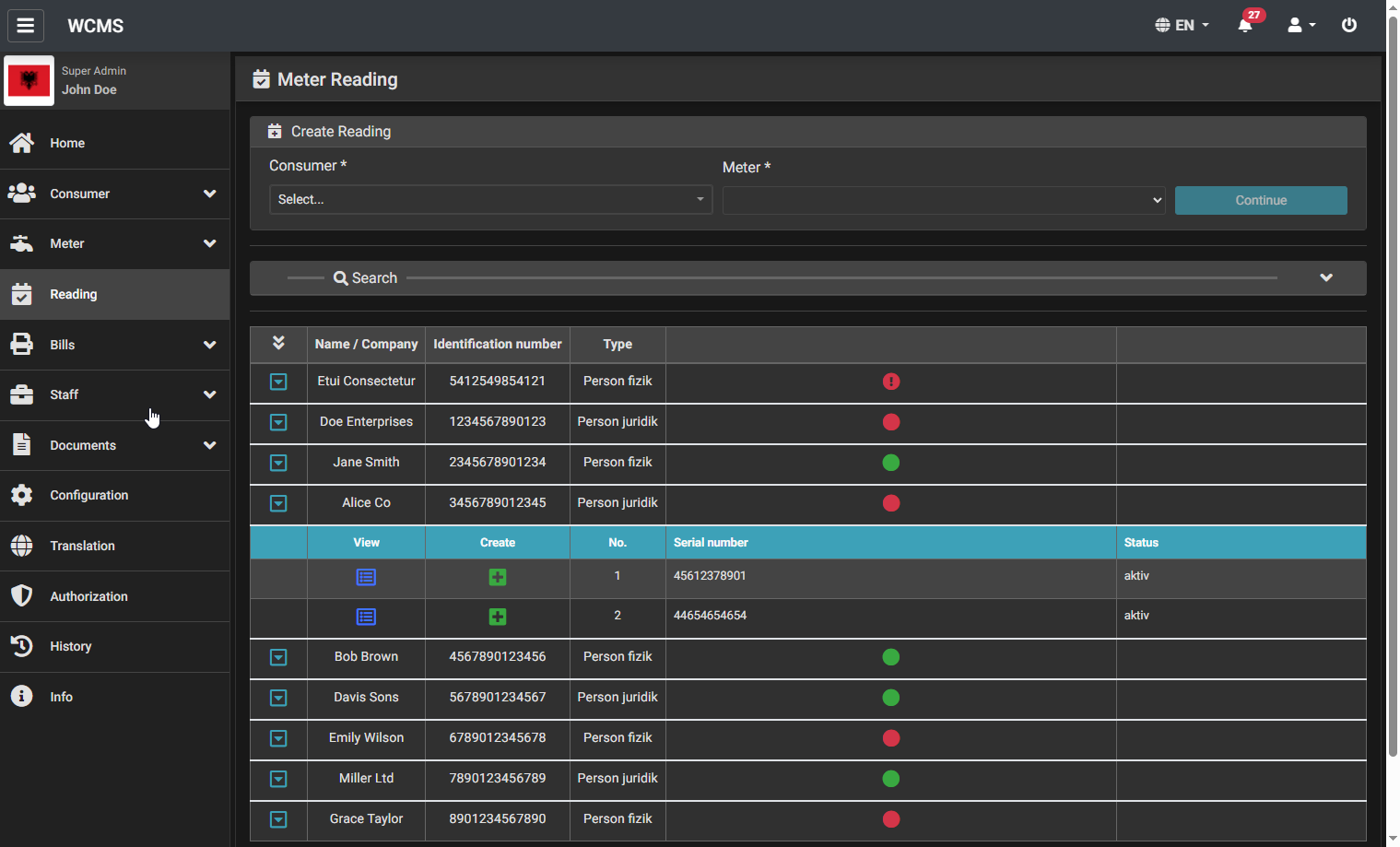Click the Bills printer icon
Screen dimensions: 1400x847
tap(22, 345)
